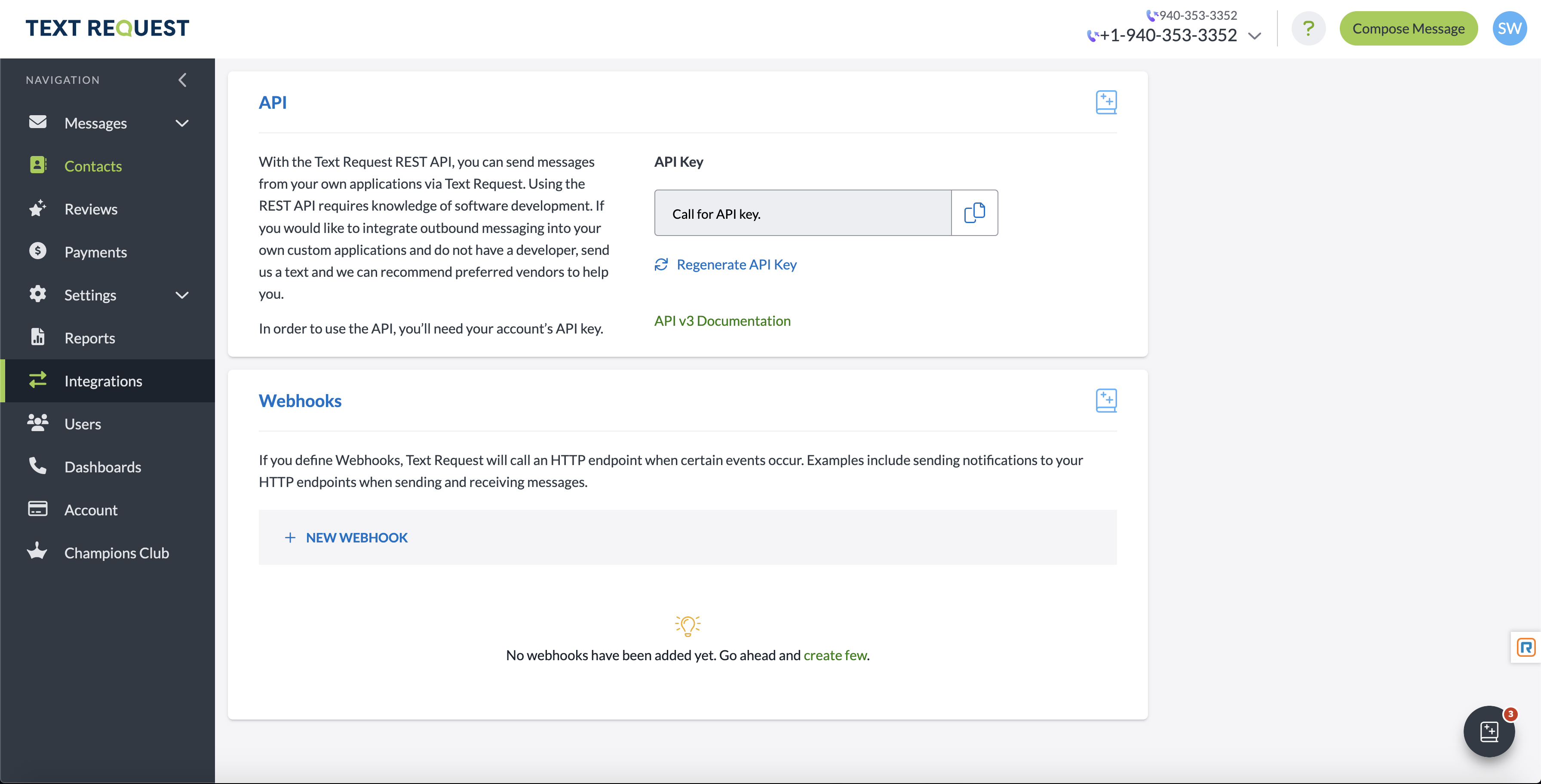Open the API section help guide icon
This screenshot has width=1541, height=784.
pyautogui.click(x=1106, y=102)
